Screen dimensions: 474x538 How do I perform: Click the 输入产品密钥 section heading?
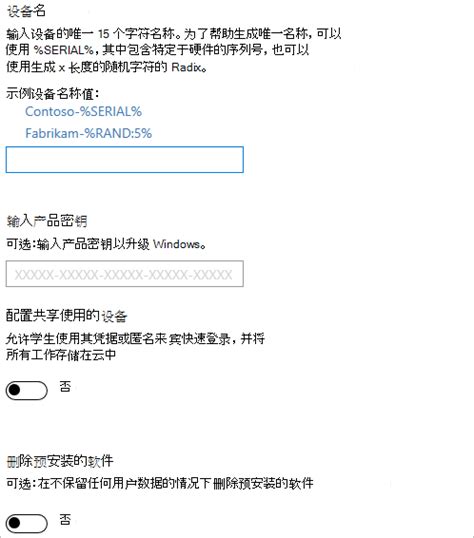pyautogui.click(x=47, y=221)
